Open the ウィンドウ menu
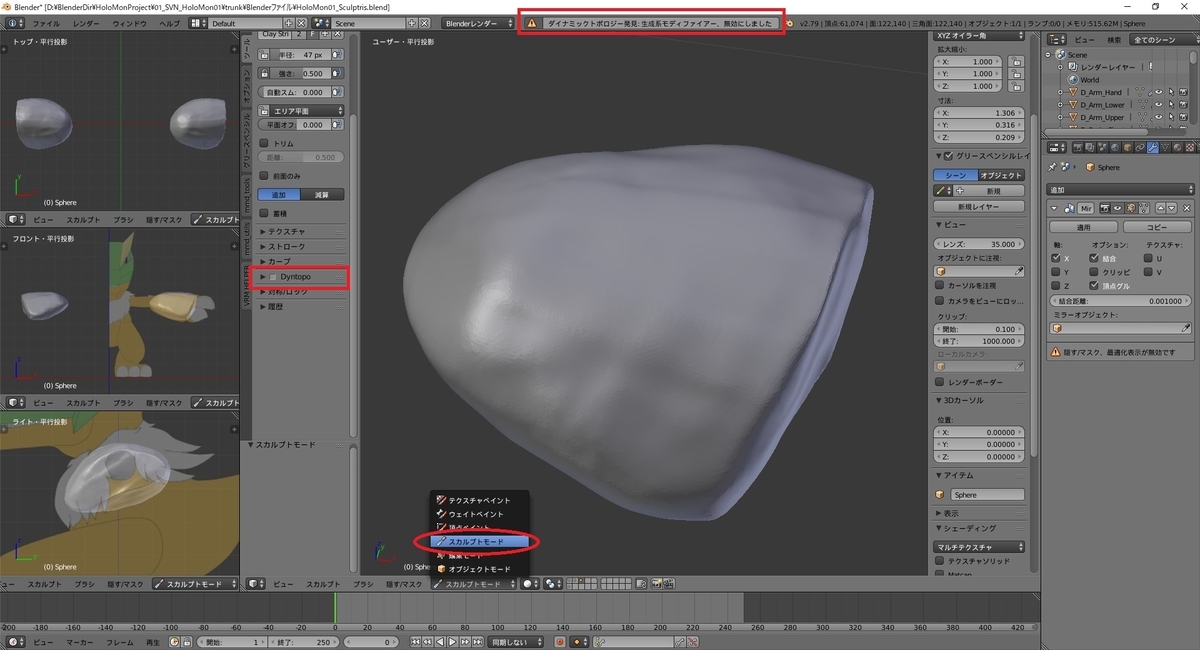The image size is (1200, 650). (130, 22)
